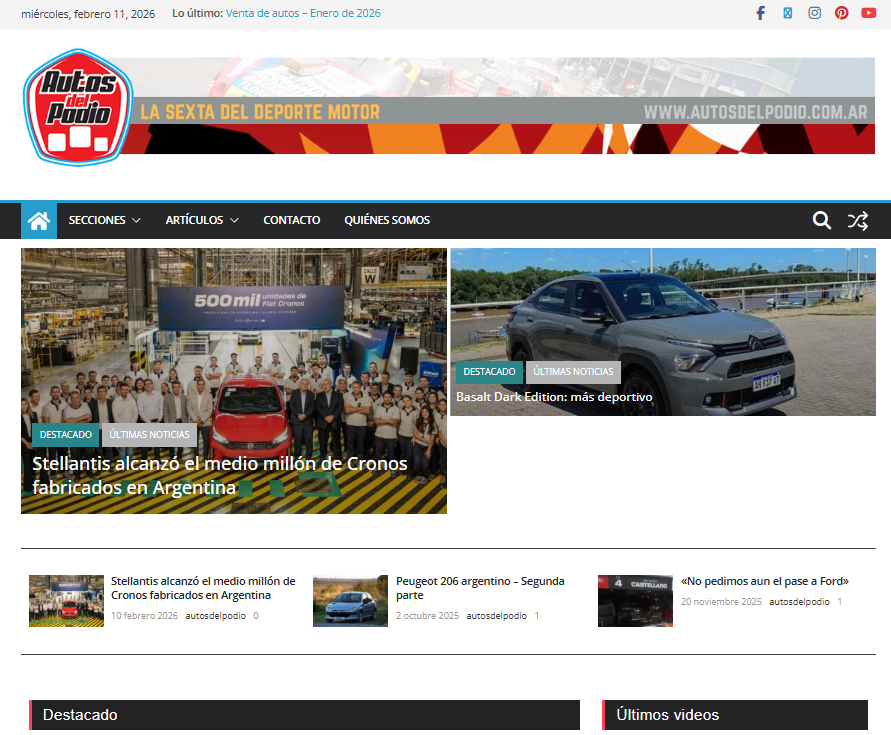Open the Peugeot 206 argentino thumbnail
This screenshot has width=891, height=735.
coord(350,601)
